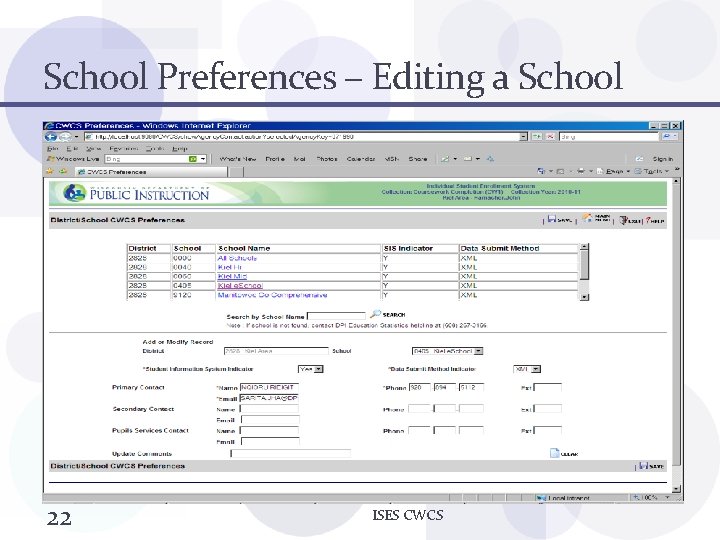Click the browser Back arrow button
Viewport: 720px width, 540px height.
point(51,137)
